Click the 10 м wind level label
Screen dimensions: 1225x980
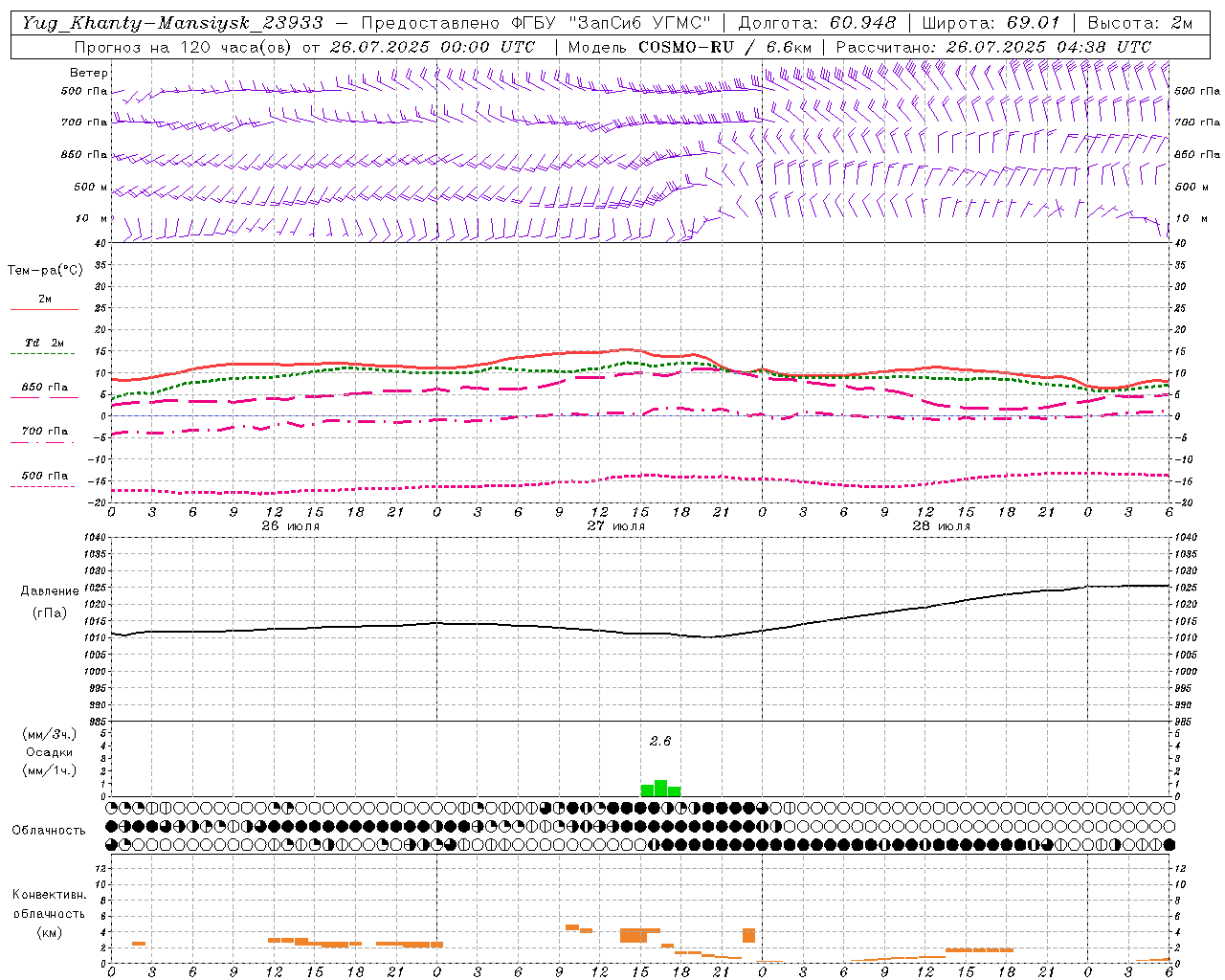click(91, 218)
